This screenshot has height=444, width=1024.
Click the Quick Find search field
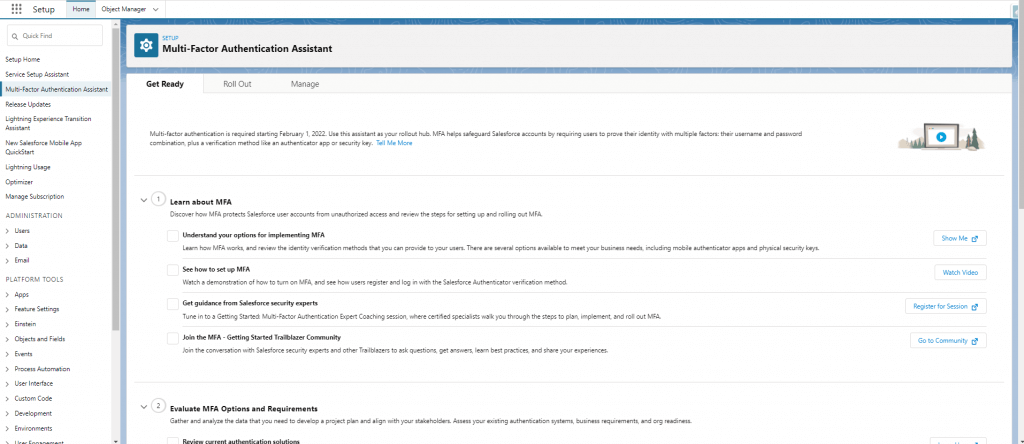tap(55, 36)
